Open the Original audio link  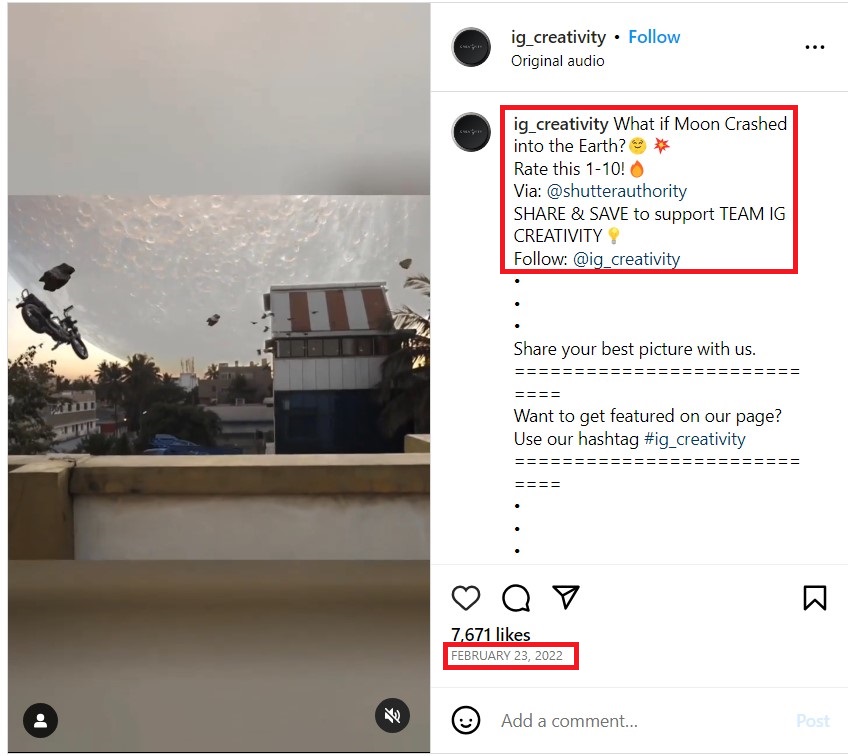click(558, 61)
